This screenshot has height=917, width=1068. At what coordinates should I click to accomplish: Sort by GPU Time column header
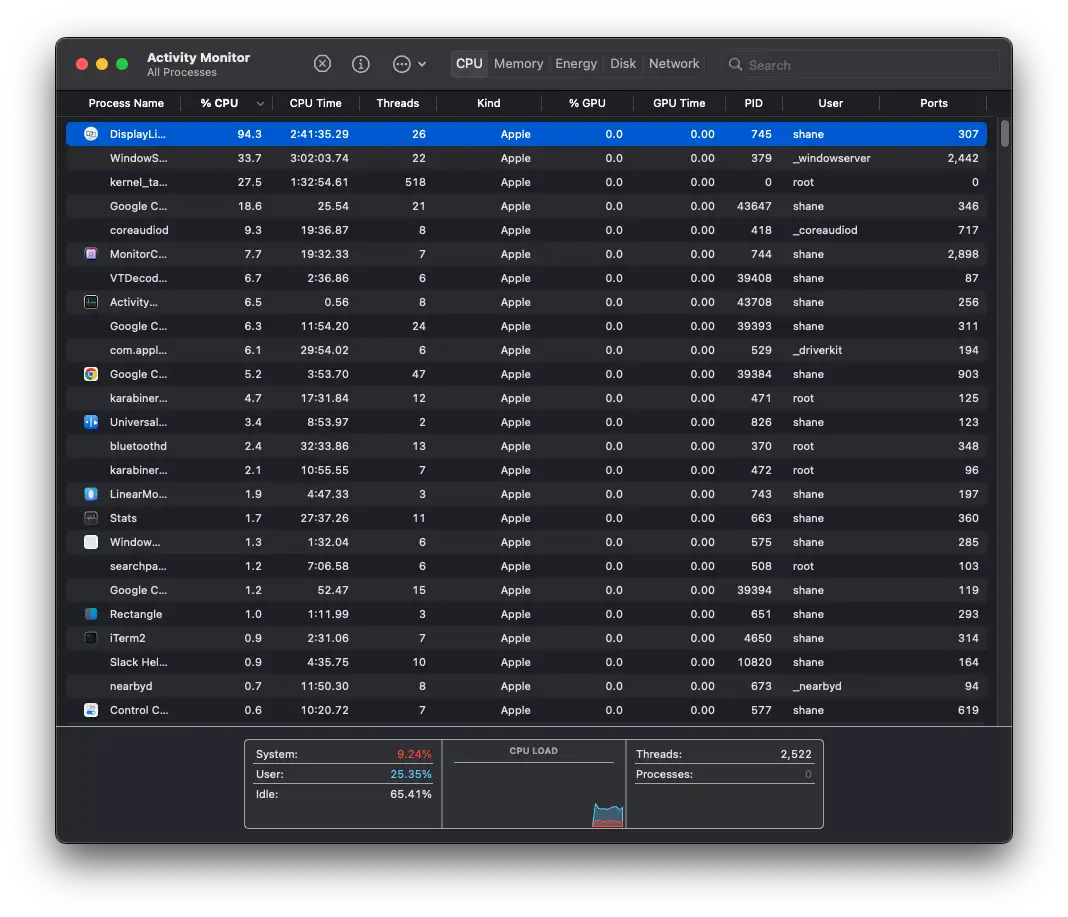tap(679, 103)
